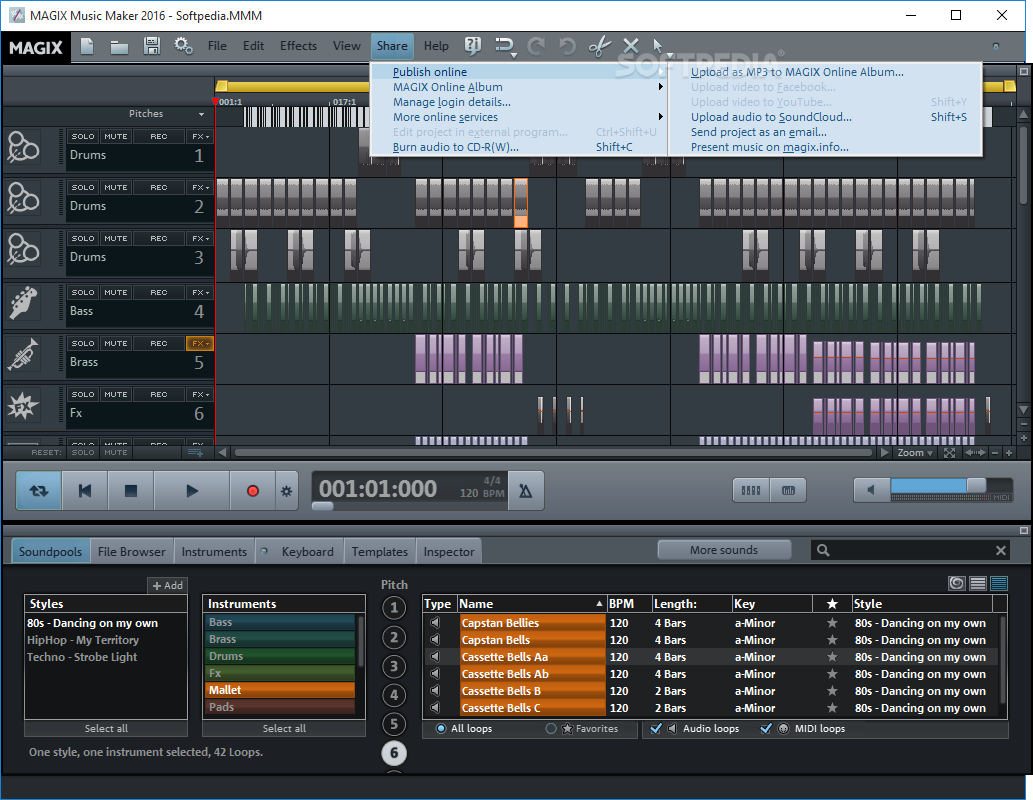Screen dimensions: 1033x800
Task: Select the Favorites radio button
Action: tap(551, 729)
